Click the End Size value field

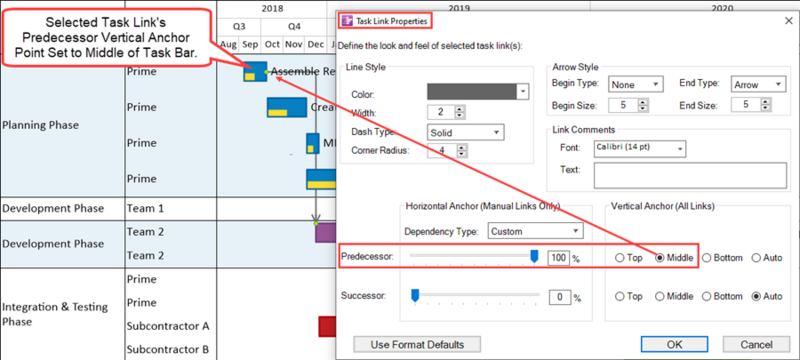(745, 105)
